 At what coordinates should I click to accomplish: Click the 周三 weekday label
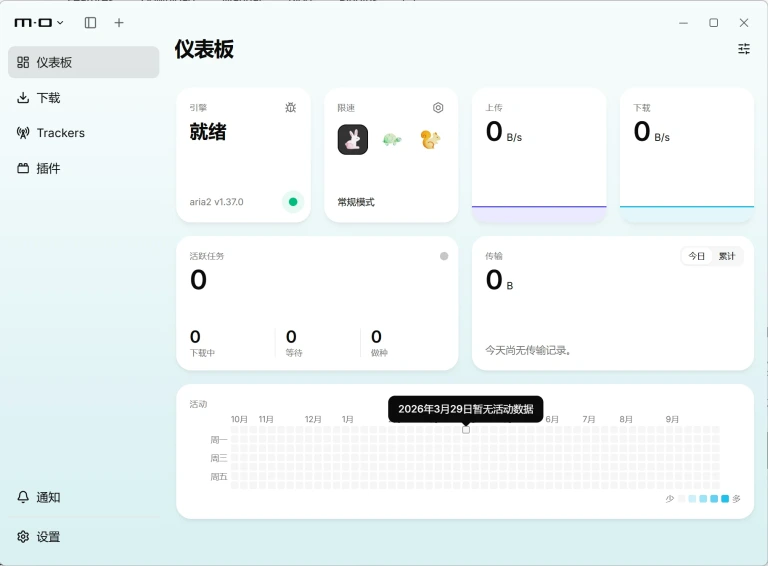218,458
